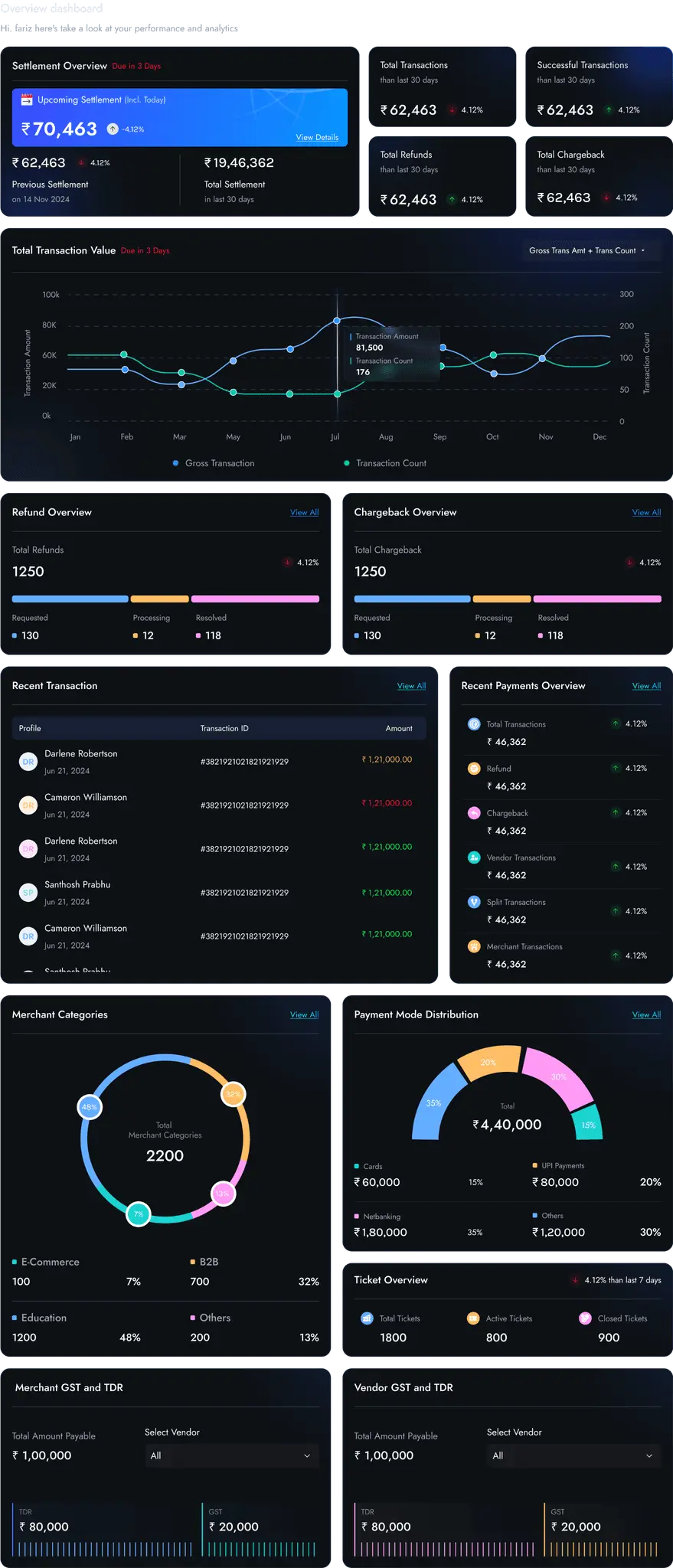Click the Transaction ID column header
This screenshot has width=673, height=1568.
tap(224, 728)
